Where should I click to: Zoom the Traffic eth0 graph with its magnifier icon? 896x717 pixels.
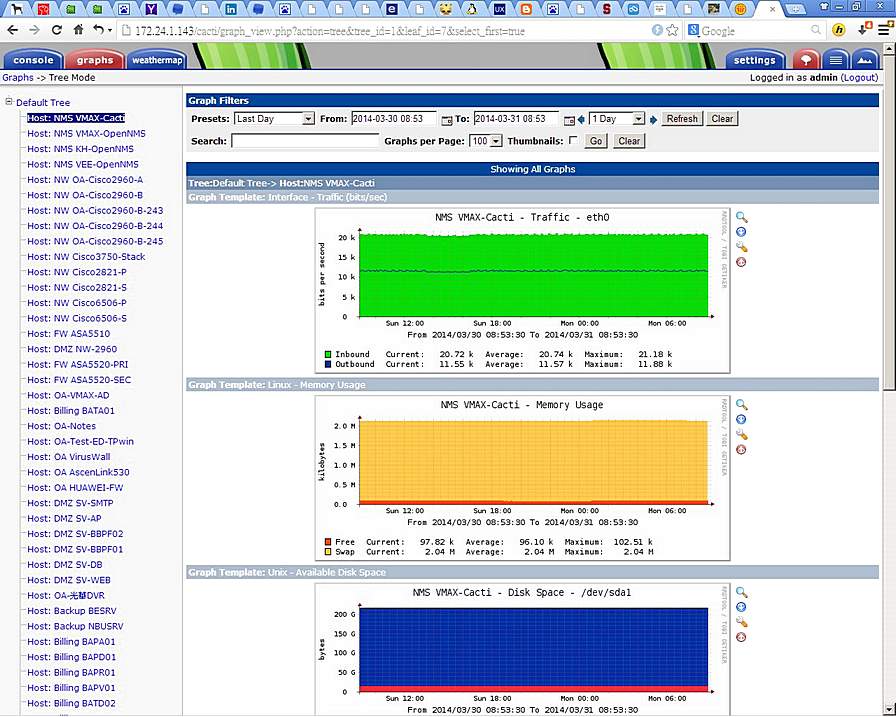tap(741, 217)
